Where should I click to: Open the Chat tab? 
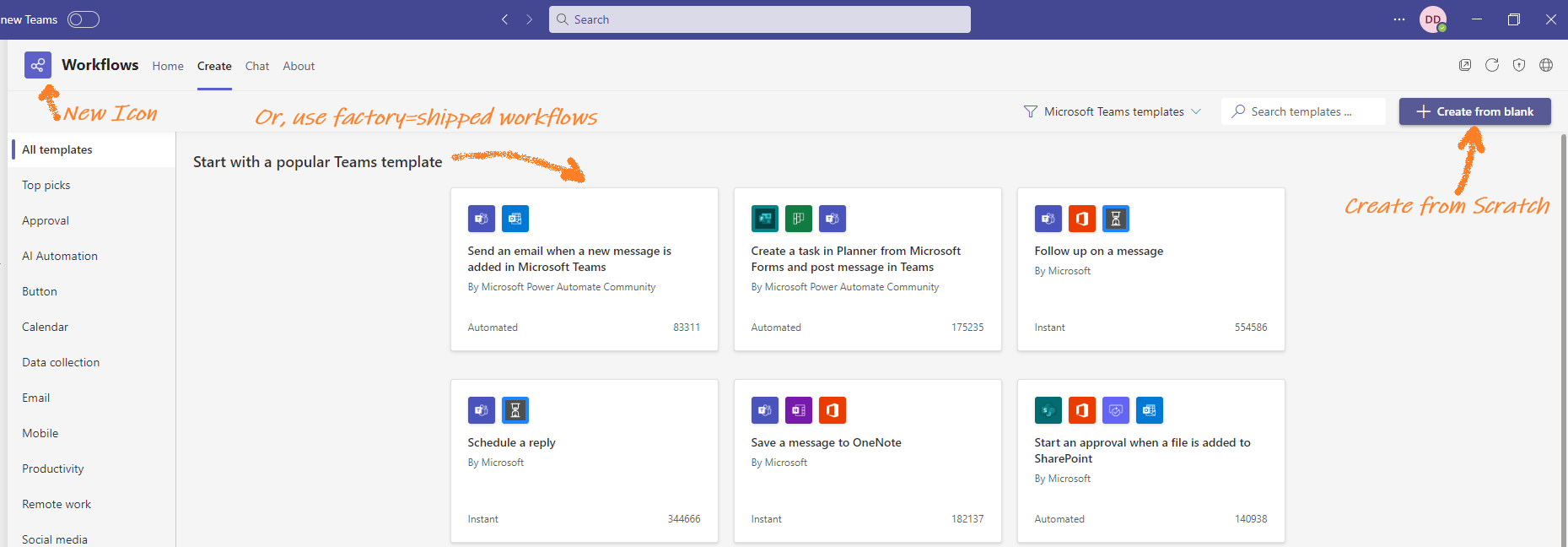click(257, 66)
